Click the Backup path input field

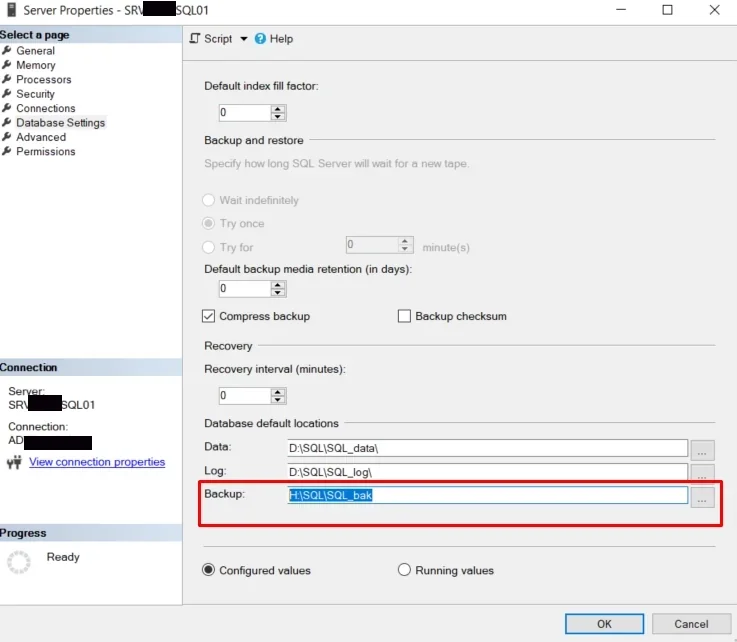pos(487,495)
